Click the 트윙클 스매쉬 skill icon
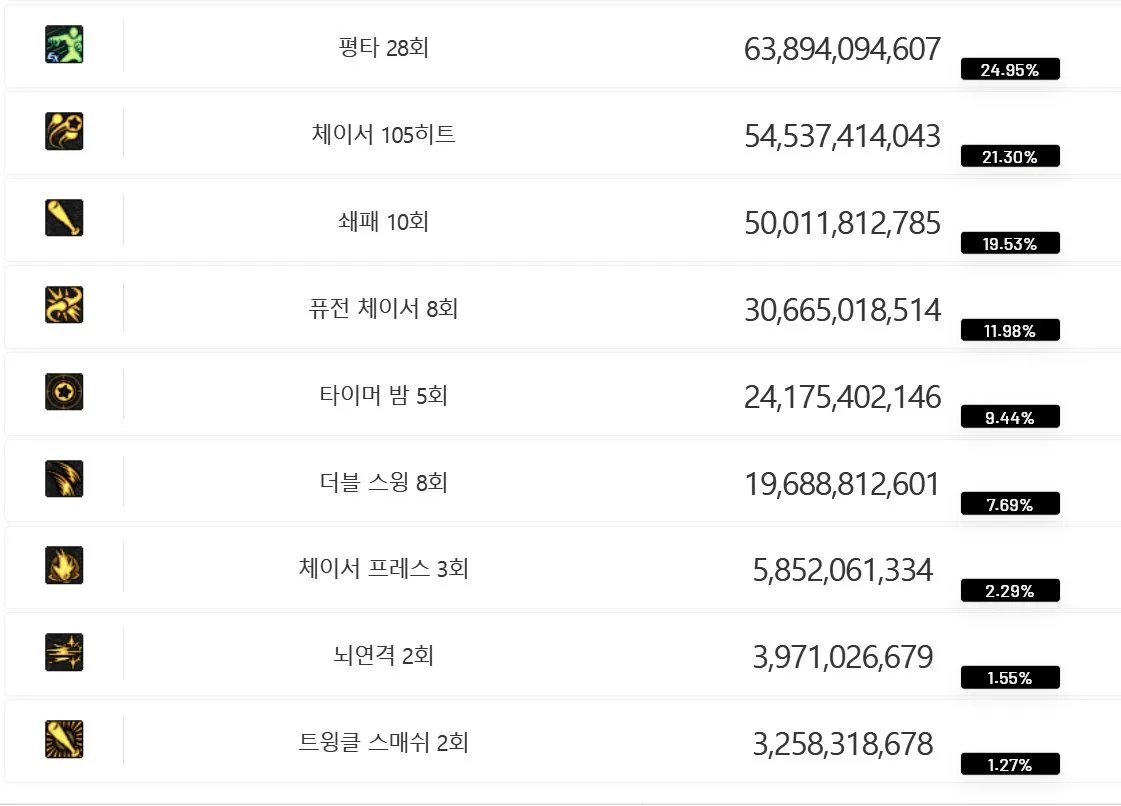Image resolution: width=1121 pixels, height=806 pixels. click(x=64, y=740)
